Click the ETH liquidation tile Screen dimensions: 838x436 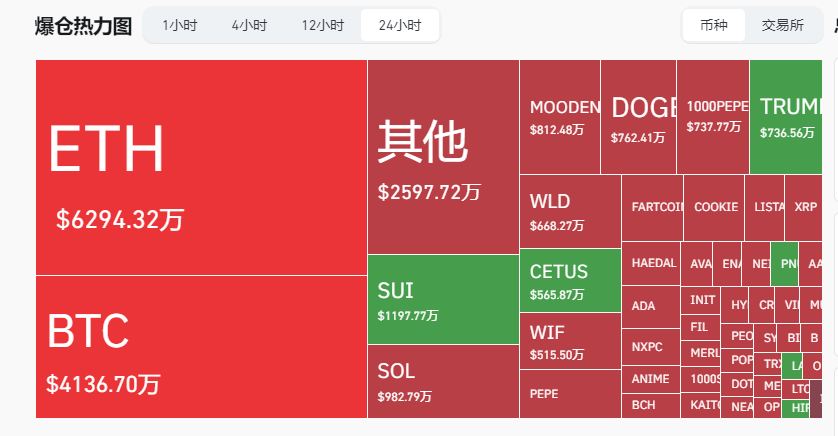click(201, 167)
